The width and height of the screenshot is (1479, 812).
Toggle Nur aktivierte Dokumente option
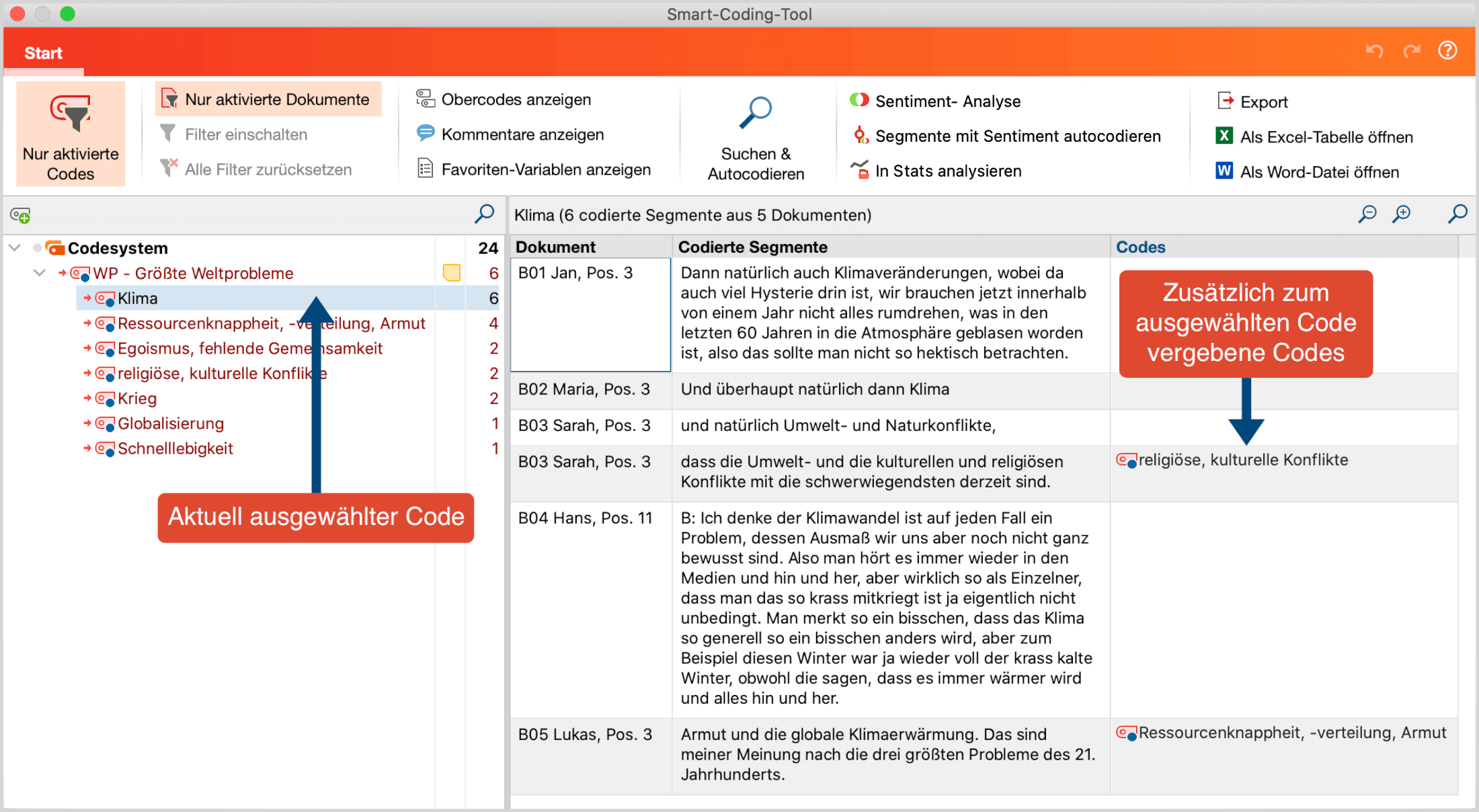[x=268, y=99]
